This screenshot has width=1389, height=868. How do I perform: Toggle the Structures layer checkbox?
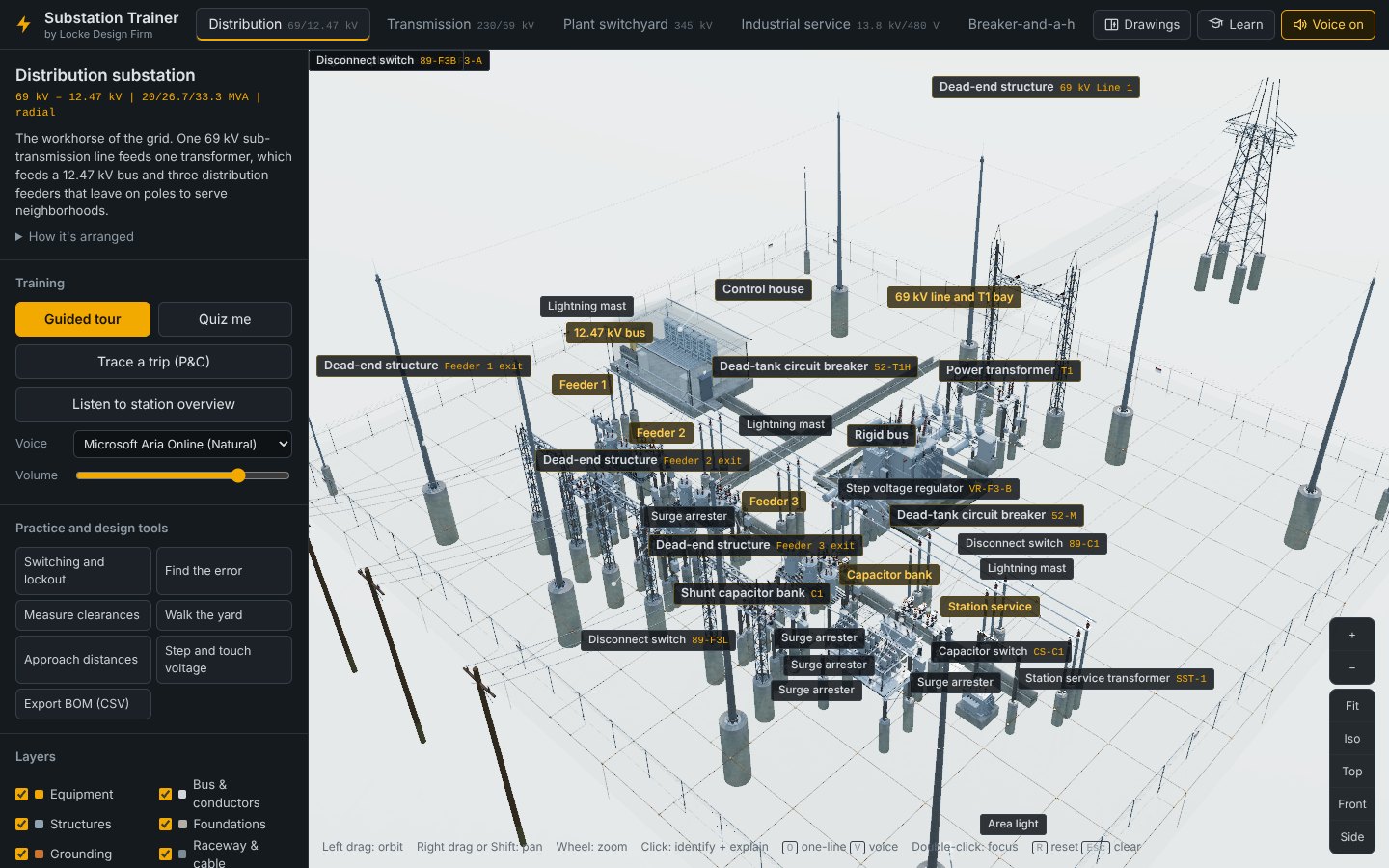tap(21, 825)
